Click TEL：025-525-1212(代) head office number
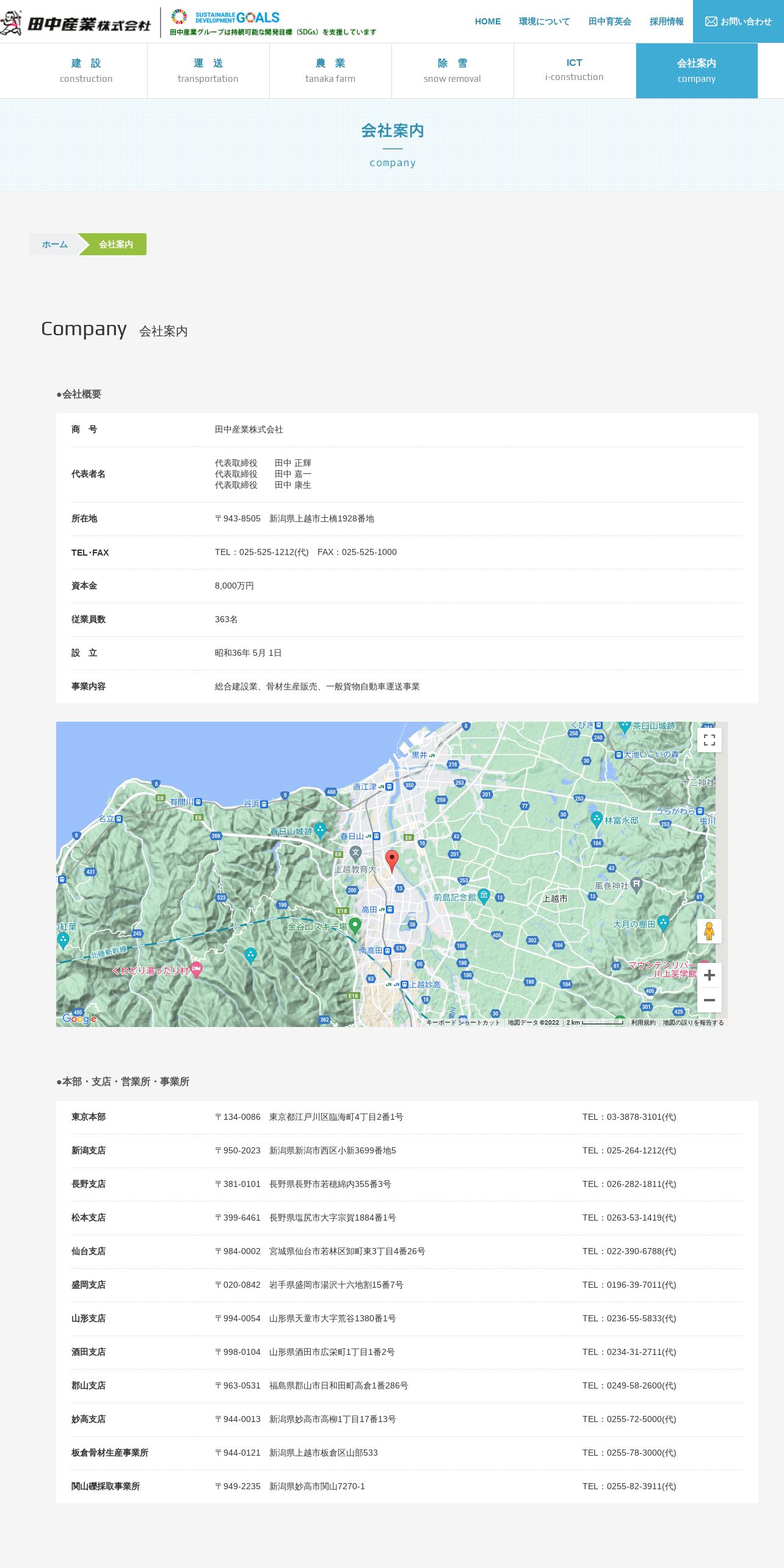784x1568 pixels. [x=262, y=552]
